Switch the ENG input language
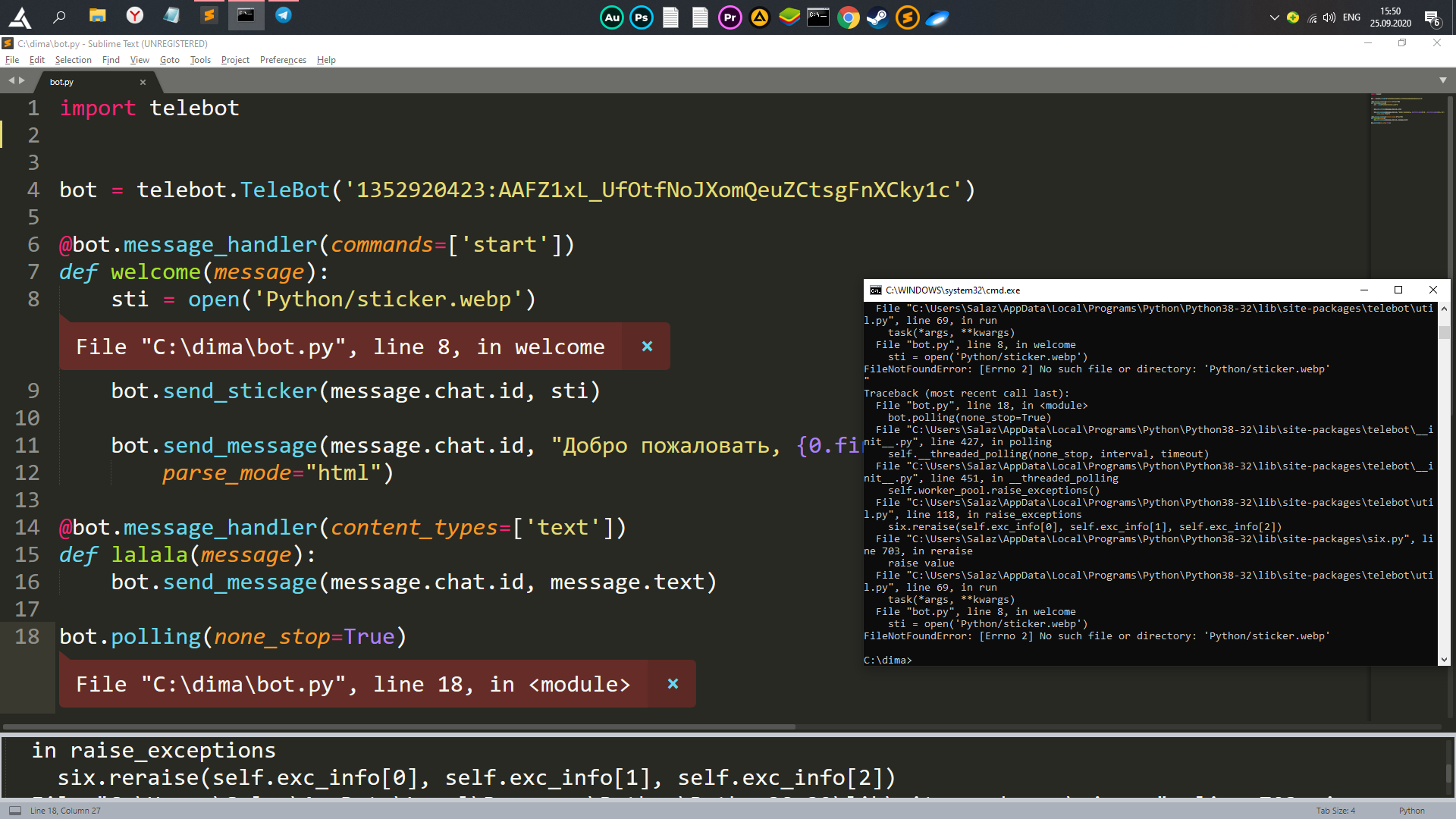This screenshot has width=1456, height=819. (1351, 17)
